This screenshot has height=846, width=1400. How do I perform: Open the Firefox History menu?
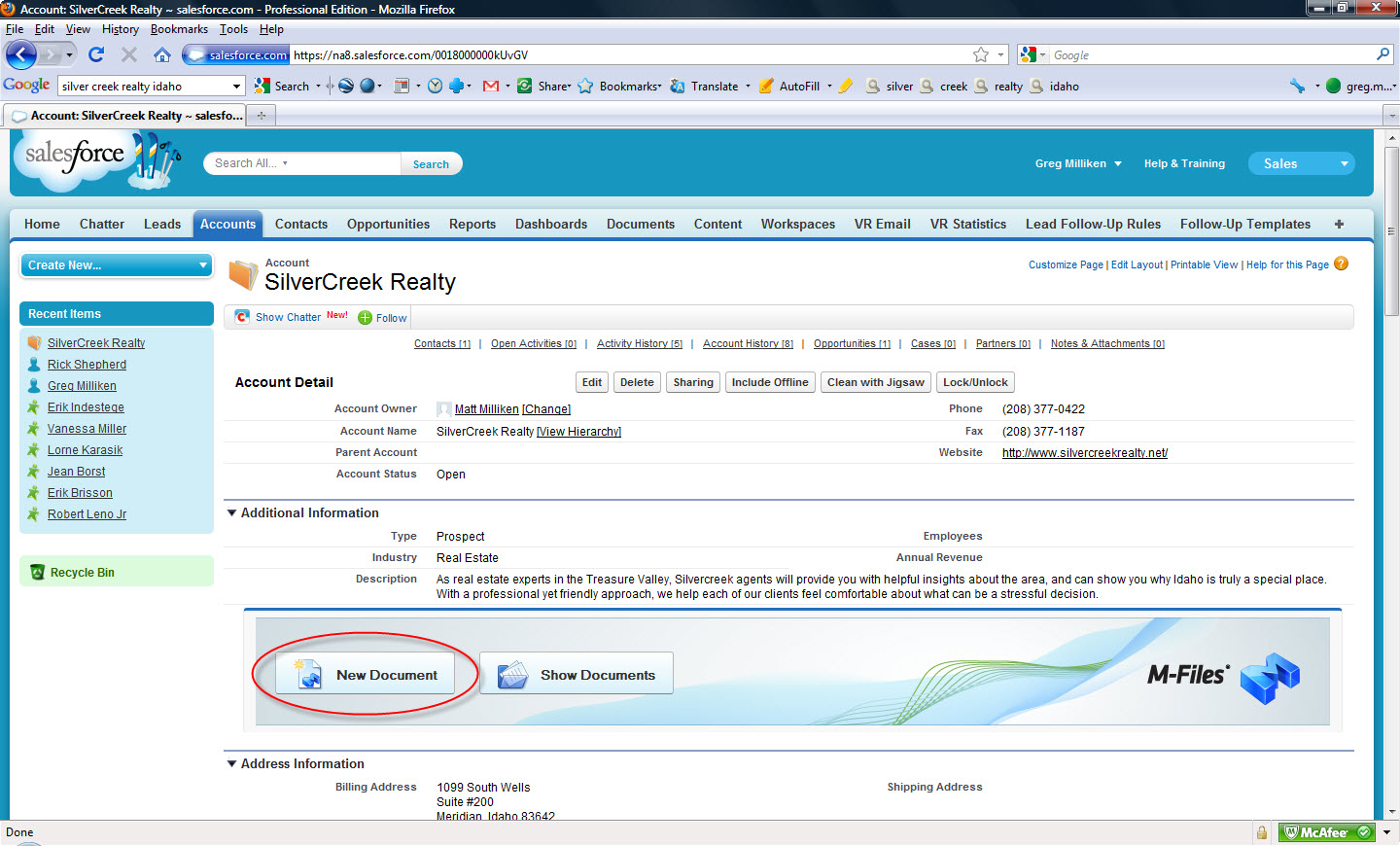click(x=121, y=29)
